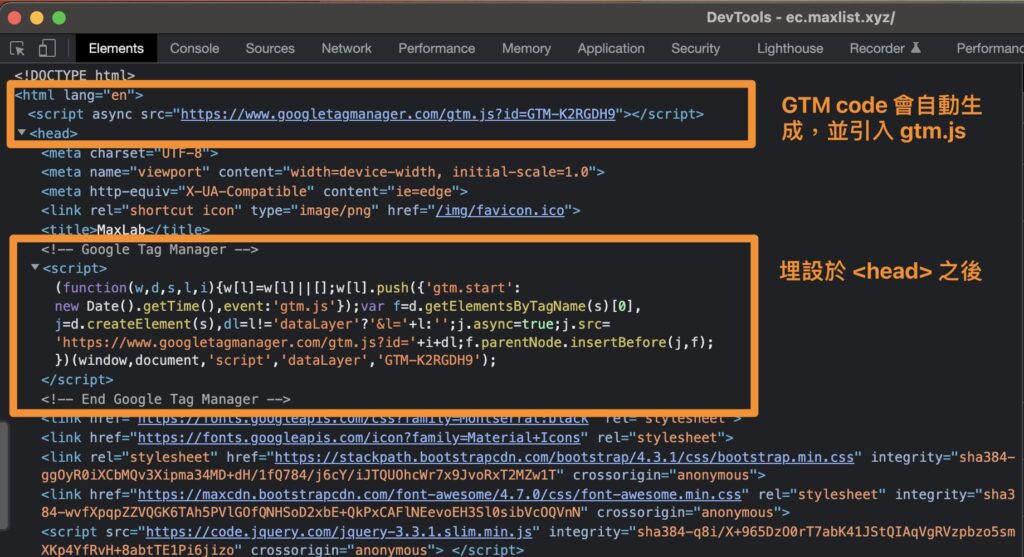1024x557 pixels.
Task: Collapse the head element triangle
Action: click(x=22, y=133)
